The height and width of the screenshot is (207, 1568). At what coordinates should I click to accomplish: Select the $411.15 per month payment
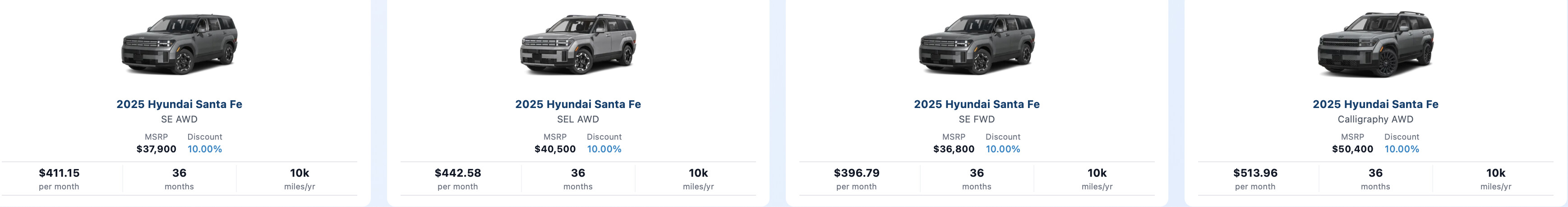59,179
